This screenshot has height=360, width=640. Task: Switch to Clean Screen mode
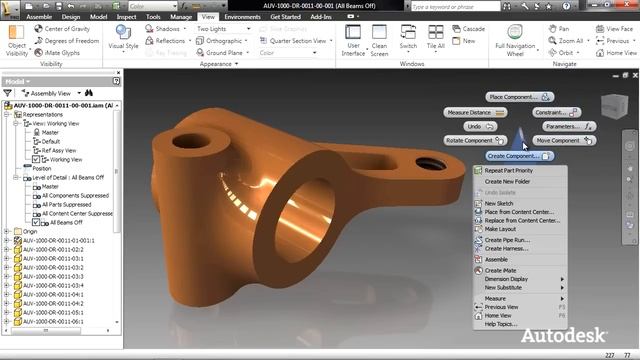tap(379, 40)
